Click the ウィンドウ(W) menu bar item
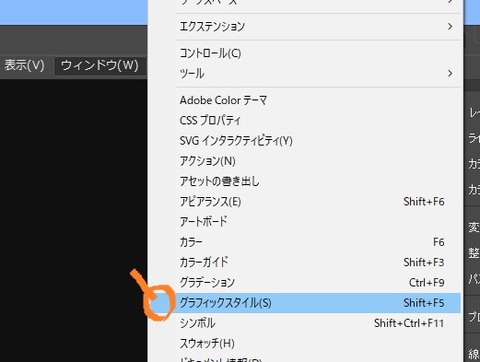480x362 pixels. pos(100,65)
